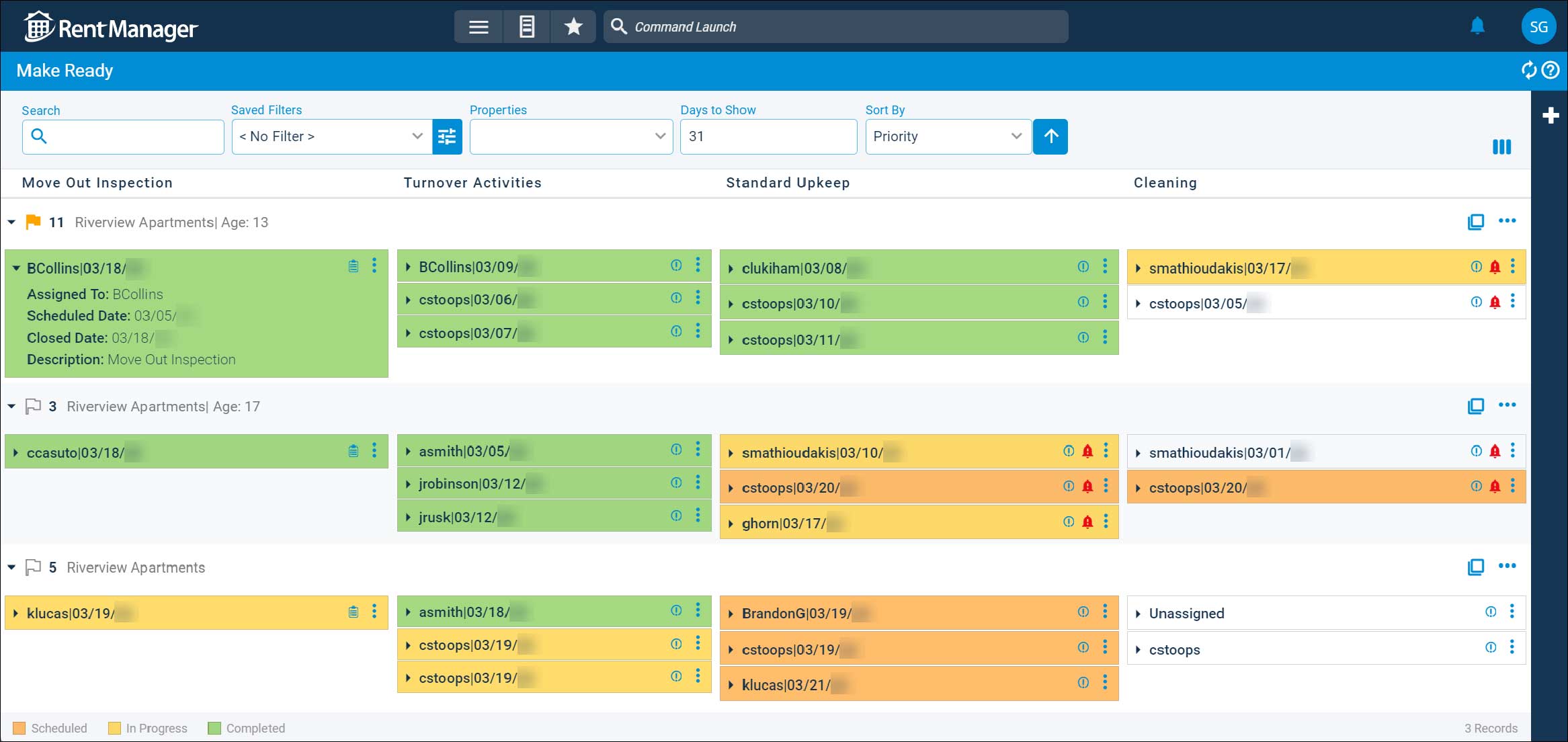Click the plus icon on the right edge

pos(1552,115)
